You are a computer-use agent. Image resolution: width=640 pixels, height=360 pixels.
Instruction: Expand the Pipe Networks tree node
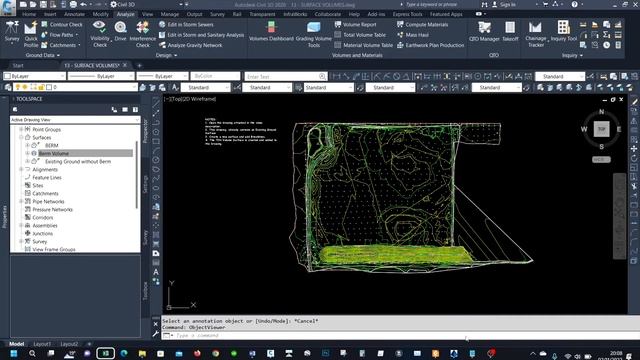click(x=21, y=202)
